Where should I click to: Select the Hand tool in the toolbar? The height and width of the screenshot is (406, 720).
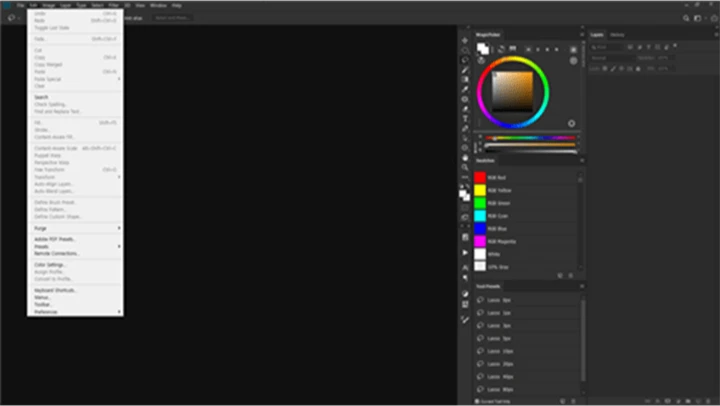point(465,157)
